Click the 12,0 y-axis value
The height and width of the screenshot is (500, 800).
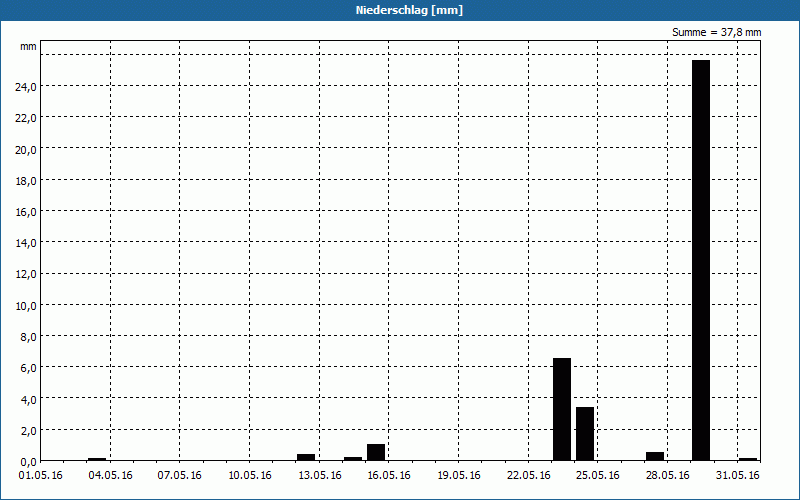click(26, 274)
